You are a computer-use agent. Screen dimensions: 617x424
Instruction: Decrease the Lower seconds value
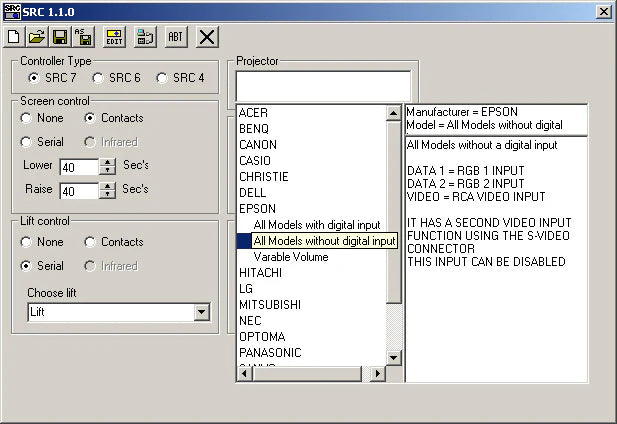coord(107,170)
